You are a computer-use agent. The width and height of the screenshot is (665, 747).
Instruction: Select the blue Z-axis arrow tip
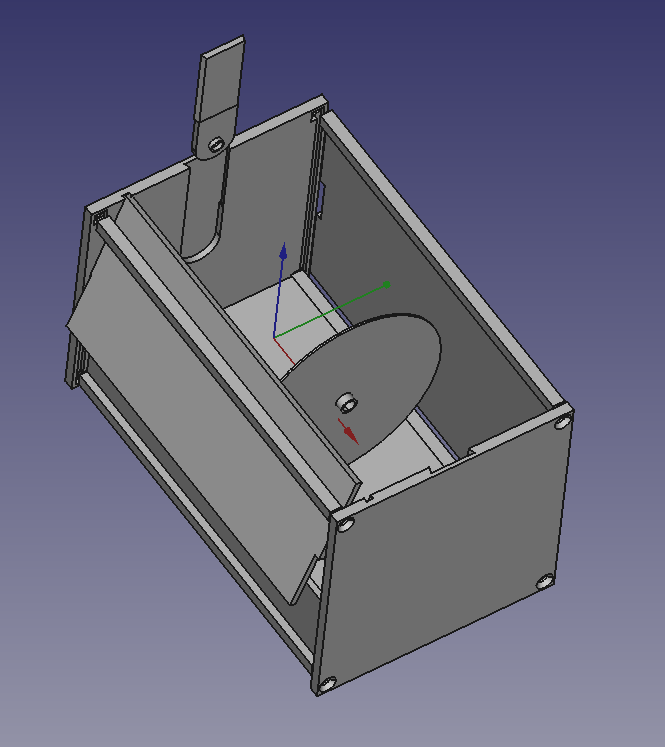[x=283, y=251]
